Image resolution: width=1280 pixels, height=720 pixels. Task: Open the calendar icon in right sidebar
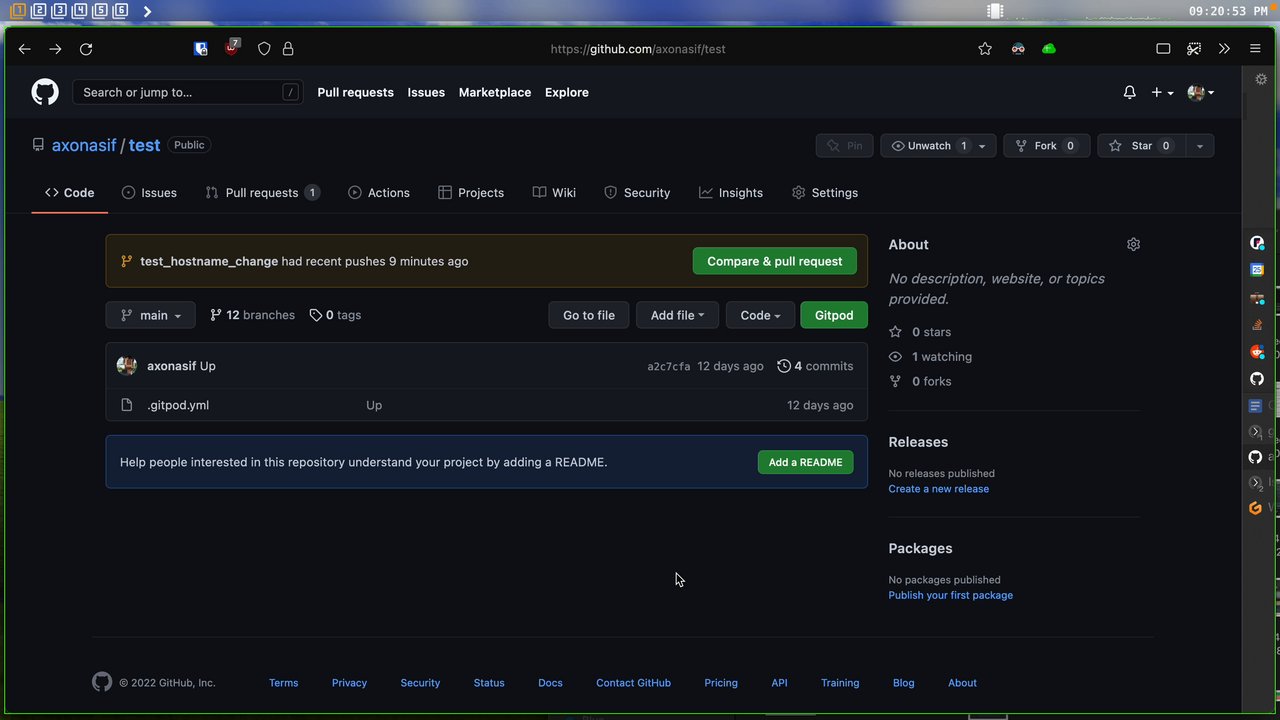[1257, 270]
